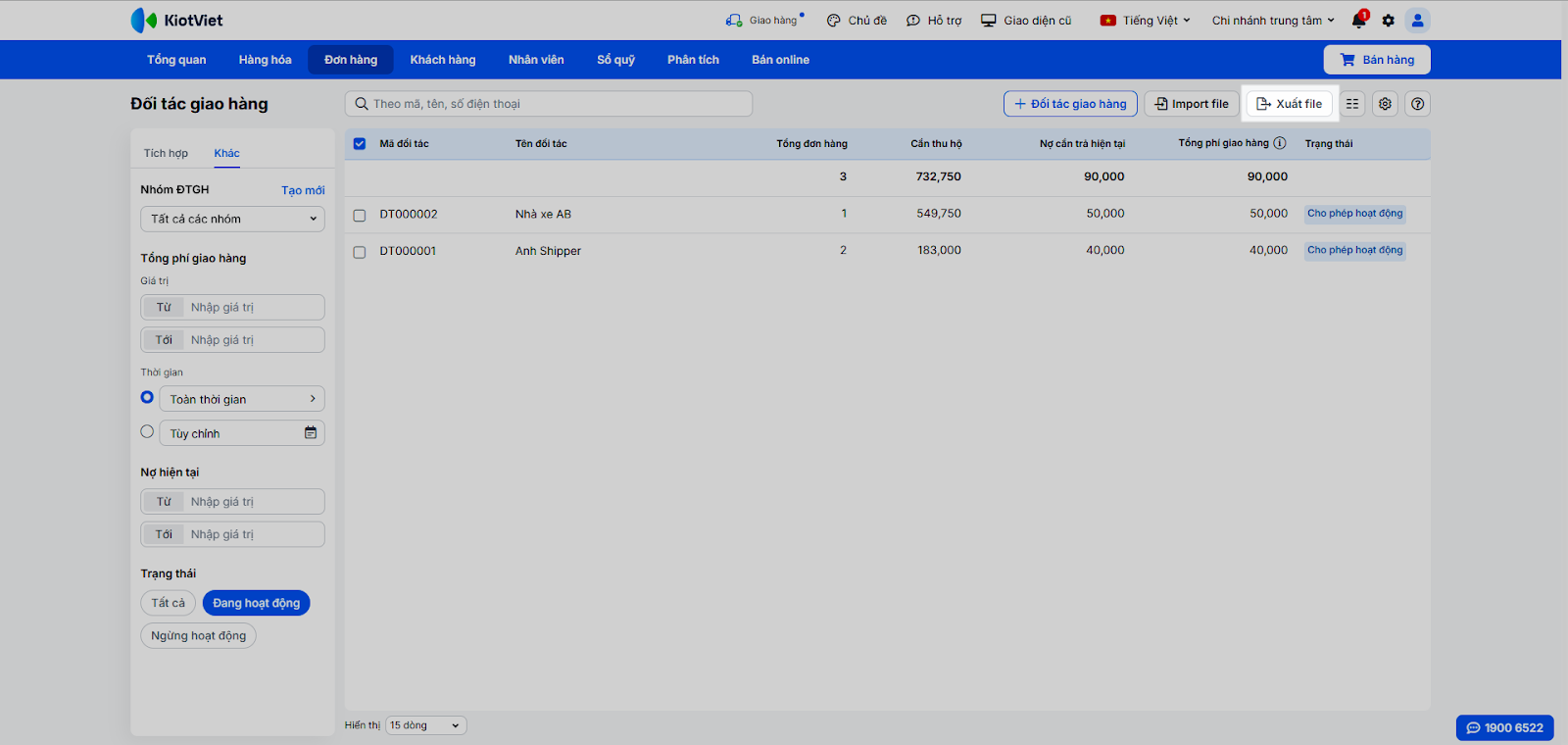Click the Tổng phí giao hàng Từ field
The image size is (1568, 745).
click(x=232, y=308)
